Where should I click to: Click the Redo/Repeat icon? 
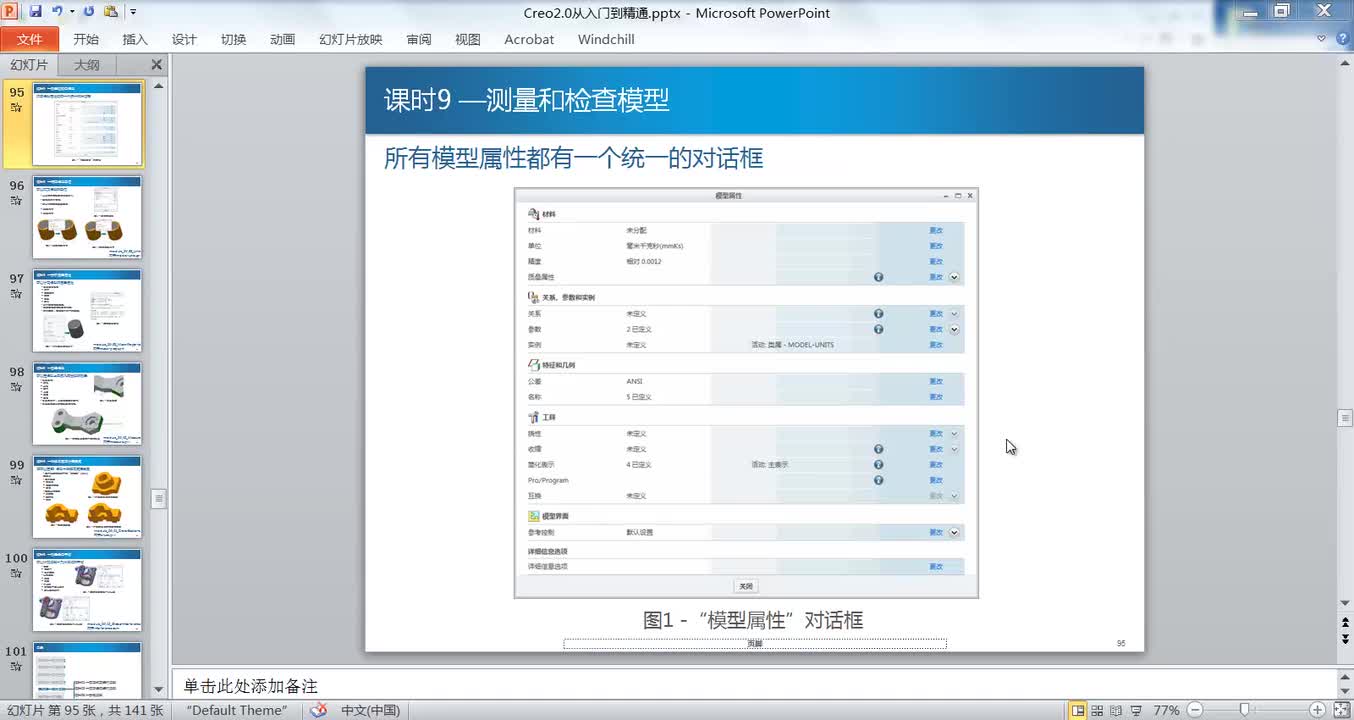coord(88,12)
